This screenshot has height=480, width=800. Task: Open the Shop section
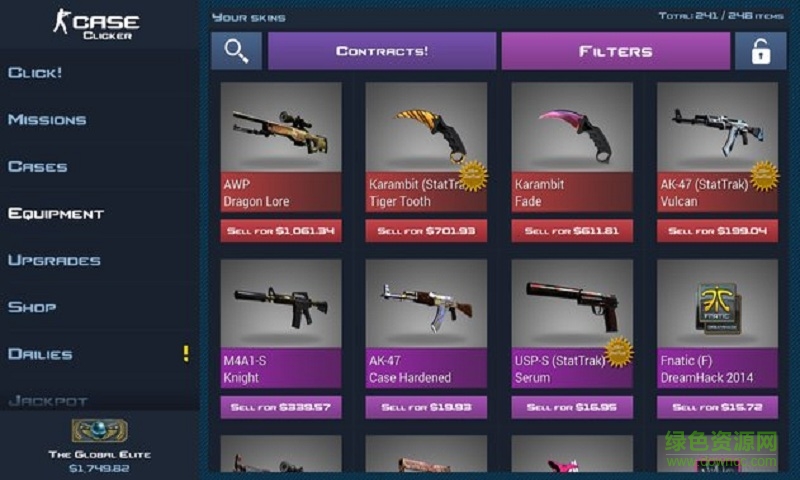click(32, 307)
